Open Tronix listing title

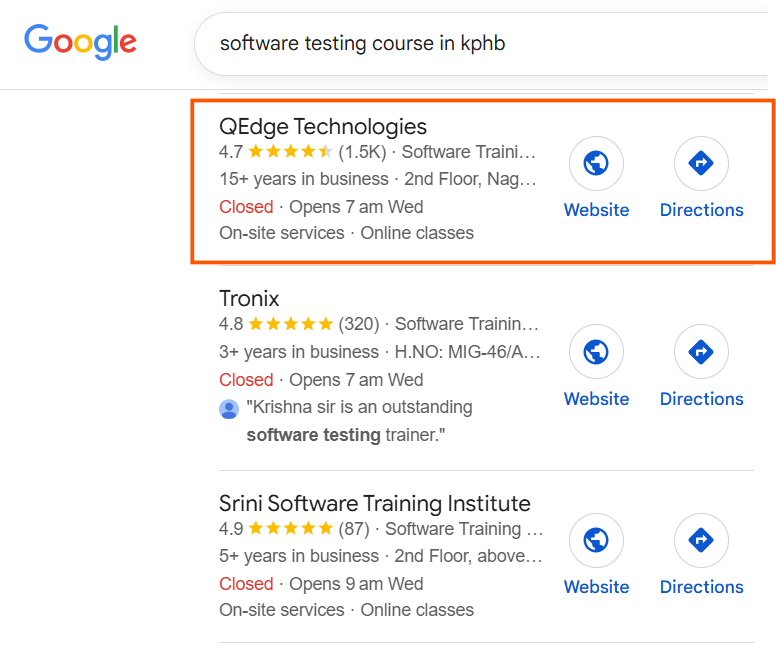point(249,299)
